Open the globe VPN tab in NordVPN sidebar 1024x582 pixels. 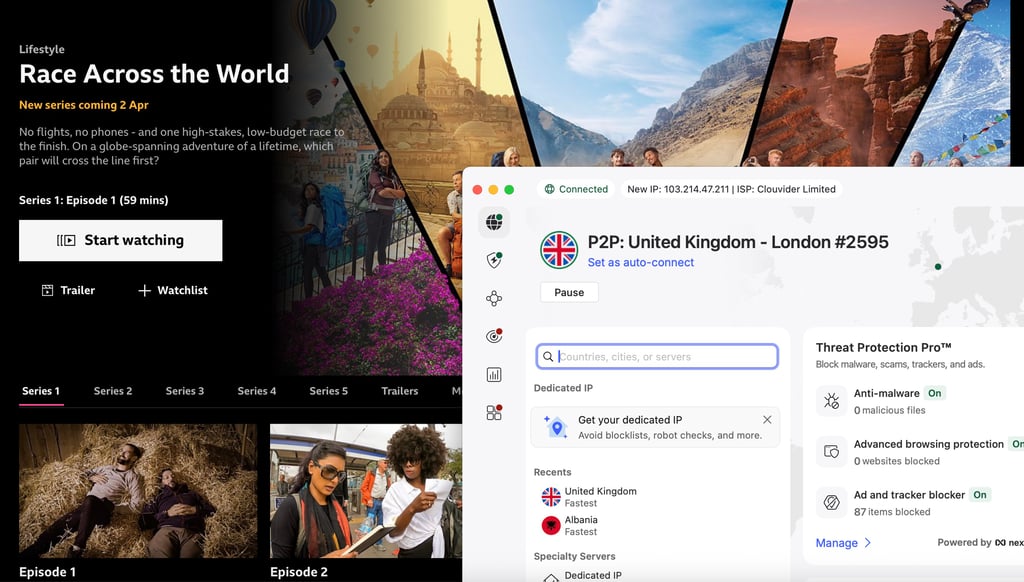[494, 222]
